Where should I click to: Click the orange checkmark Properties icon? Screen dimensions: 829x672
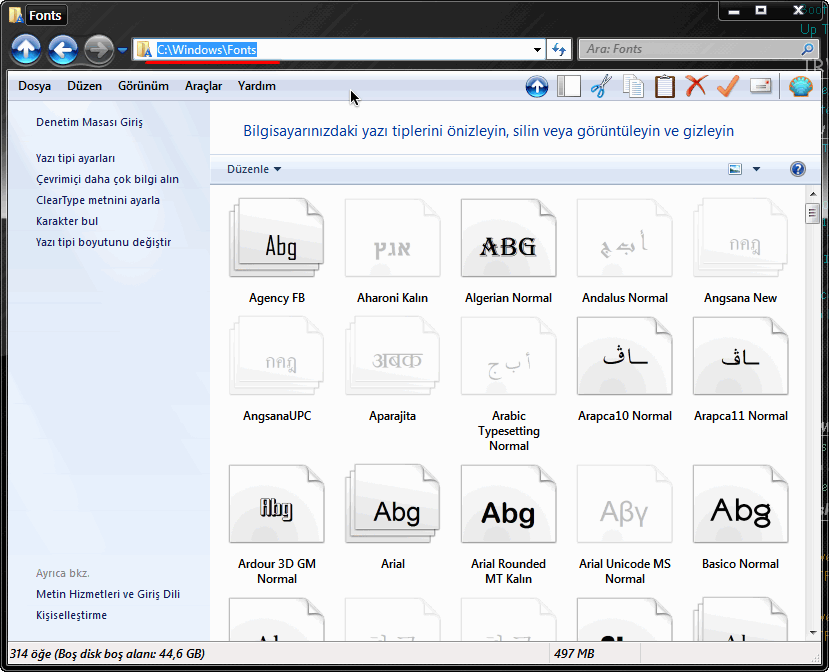click(x=728, y=86)
